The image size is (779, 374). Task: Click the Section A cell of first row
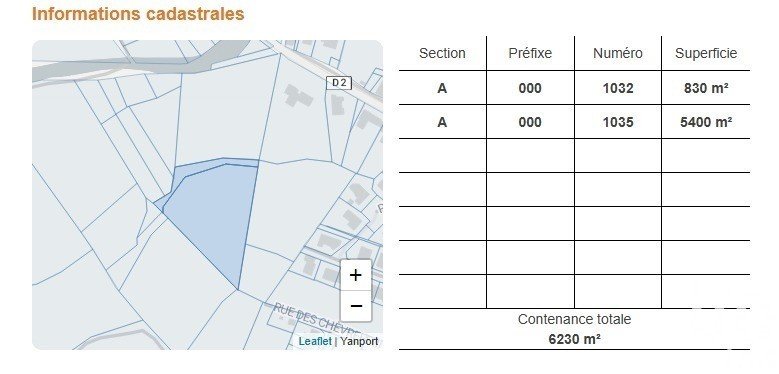(x=442, y=88)
